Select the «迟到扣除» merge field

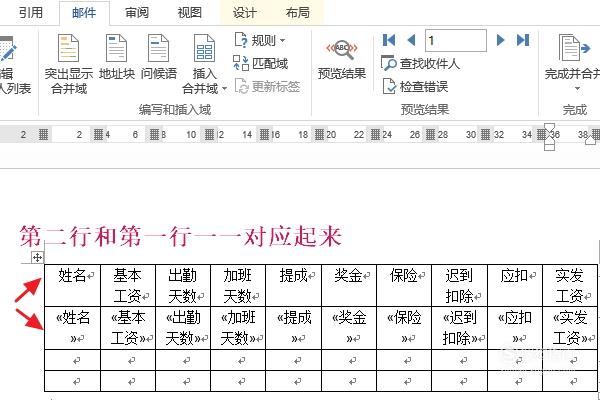[460, 327]
